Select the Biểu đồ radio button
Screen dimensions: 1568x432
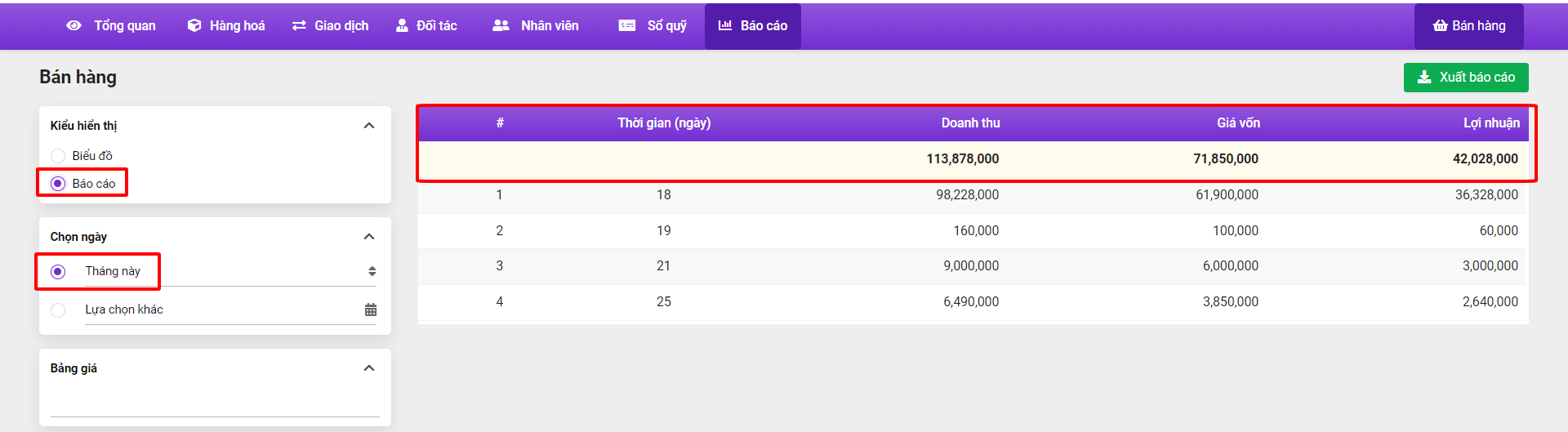[x=58, y=156]
